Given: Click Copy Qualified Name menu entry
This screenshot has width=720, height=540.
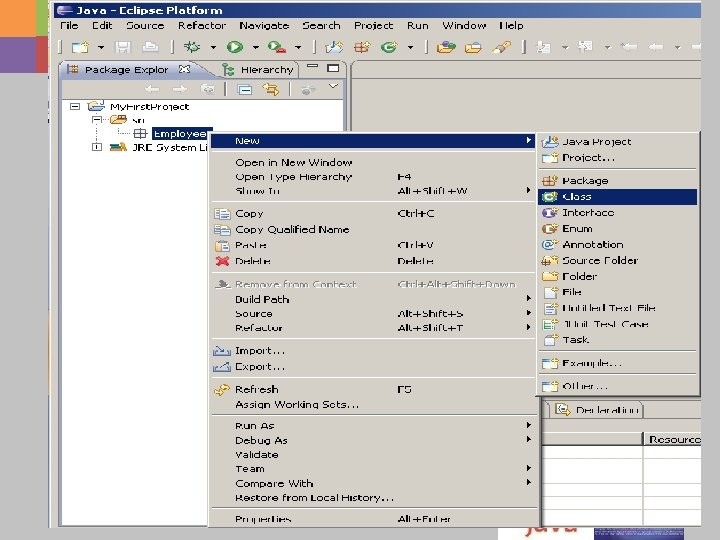Looking at the screenshot, I should pos(373,229).
